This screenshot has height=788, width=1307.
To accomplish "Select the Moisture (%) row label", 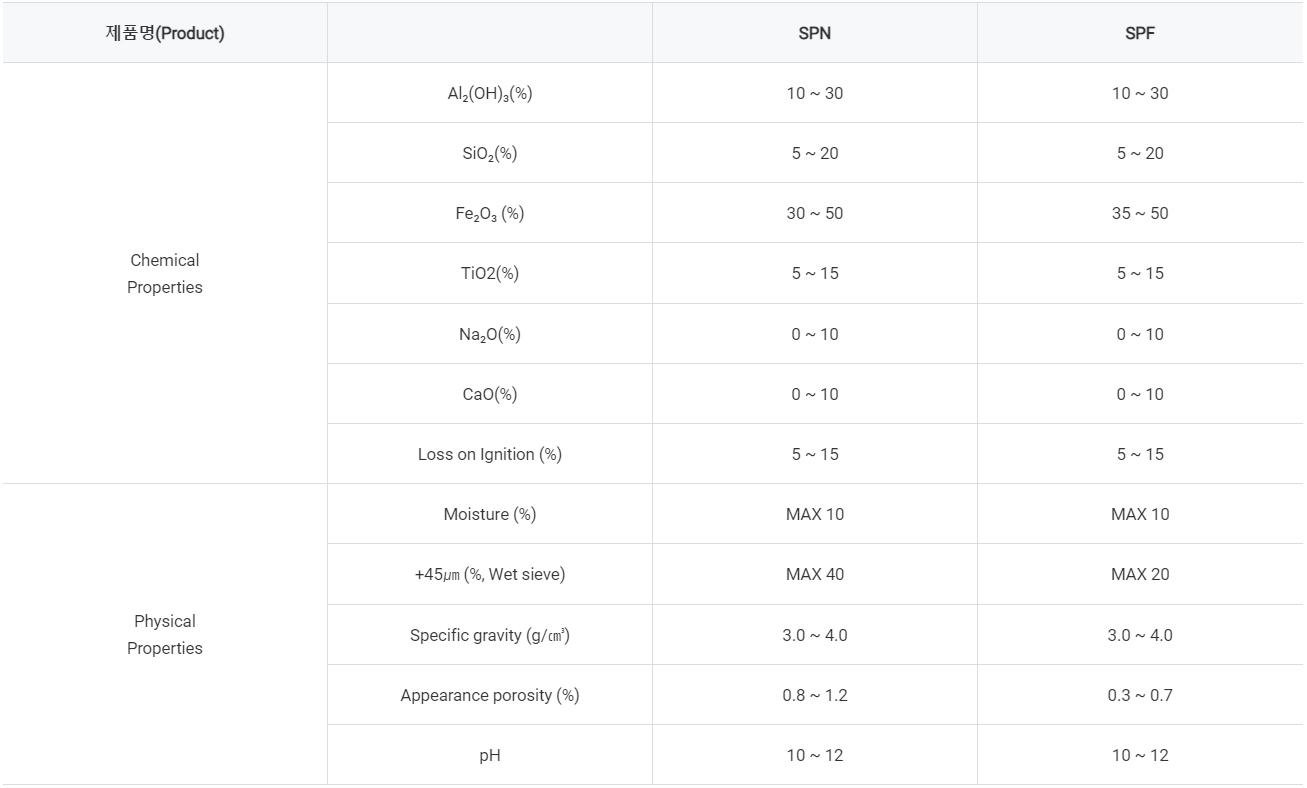I will click(x=490, y=514).
